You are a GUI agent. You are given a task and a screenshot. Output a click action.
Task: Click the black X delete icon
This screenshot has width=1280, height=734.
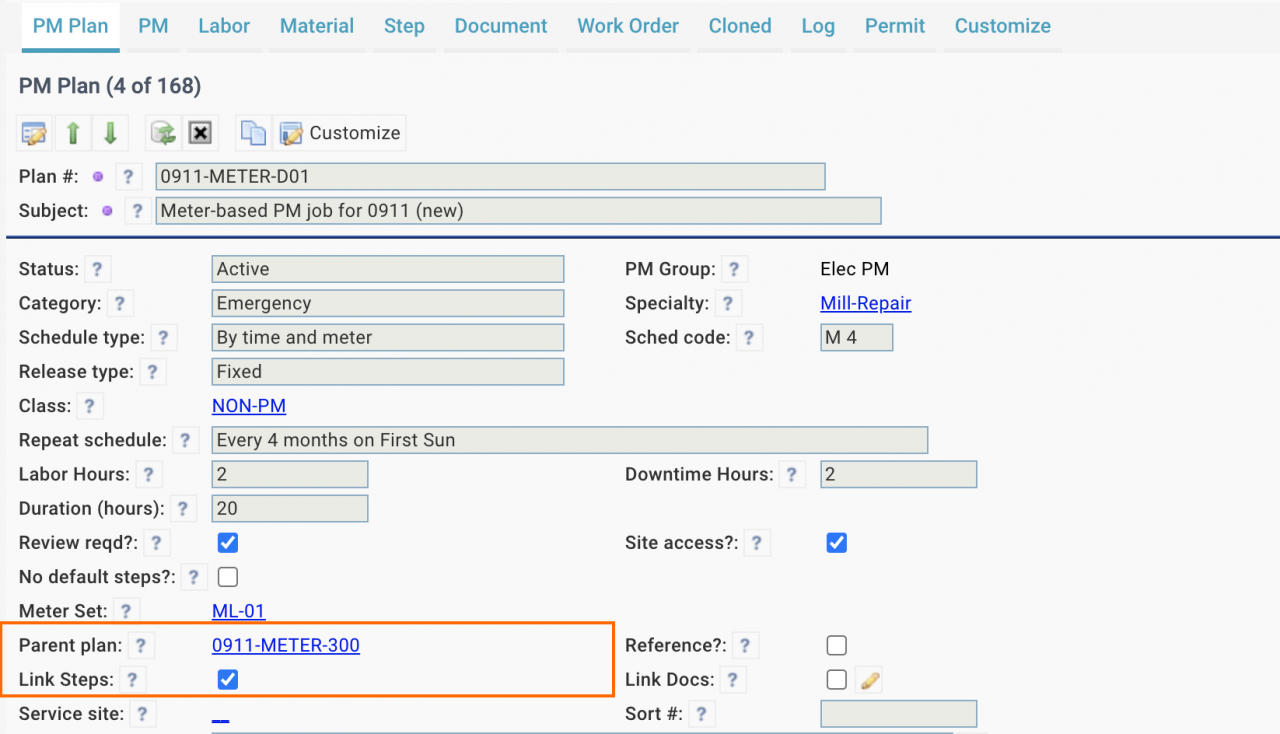pyautogui.click(x=200, y=133)
